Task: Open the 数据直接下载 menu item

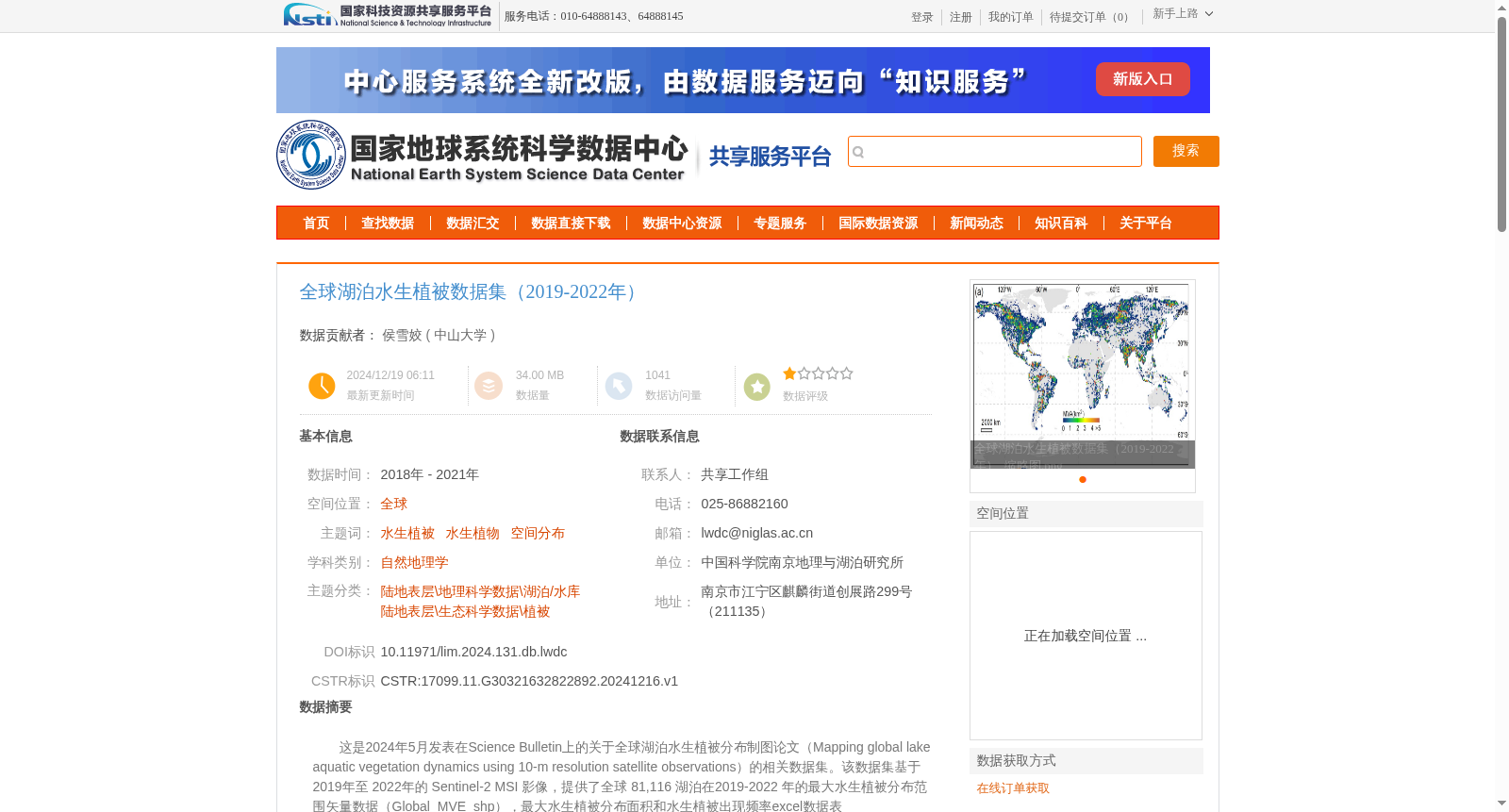Action: tap(571, 224)
